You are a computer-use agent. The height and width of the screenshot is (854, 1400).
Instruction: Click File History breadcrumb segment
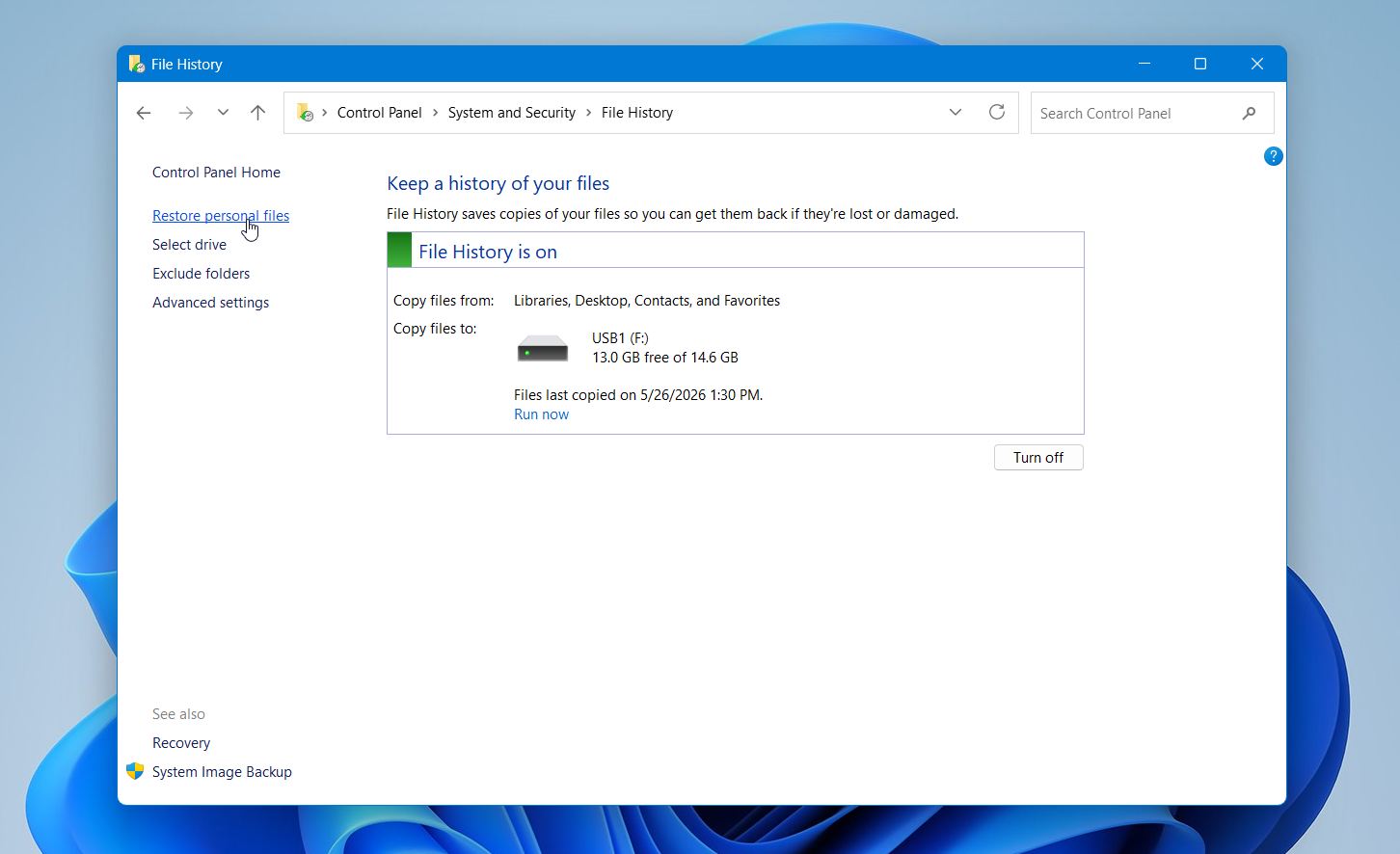click(636, 113)
